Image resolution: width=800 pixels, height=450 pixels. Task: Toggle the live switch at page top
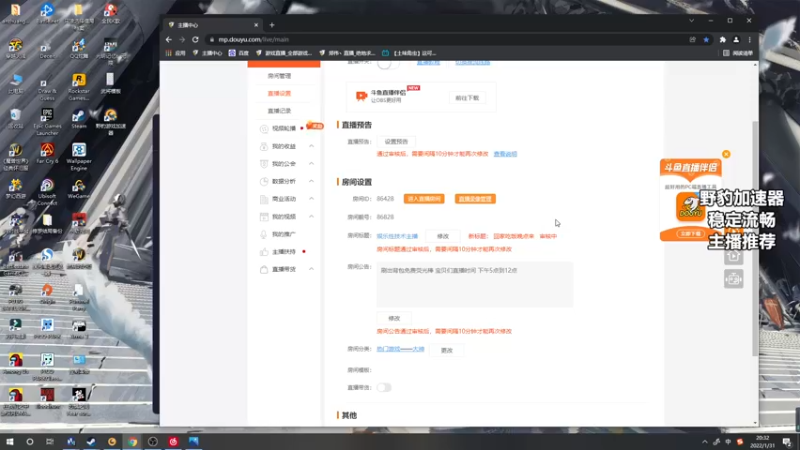(388, 64)
